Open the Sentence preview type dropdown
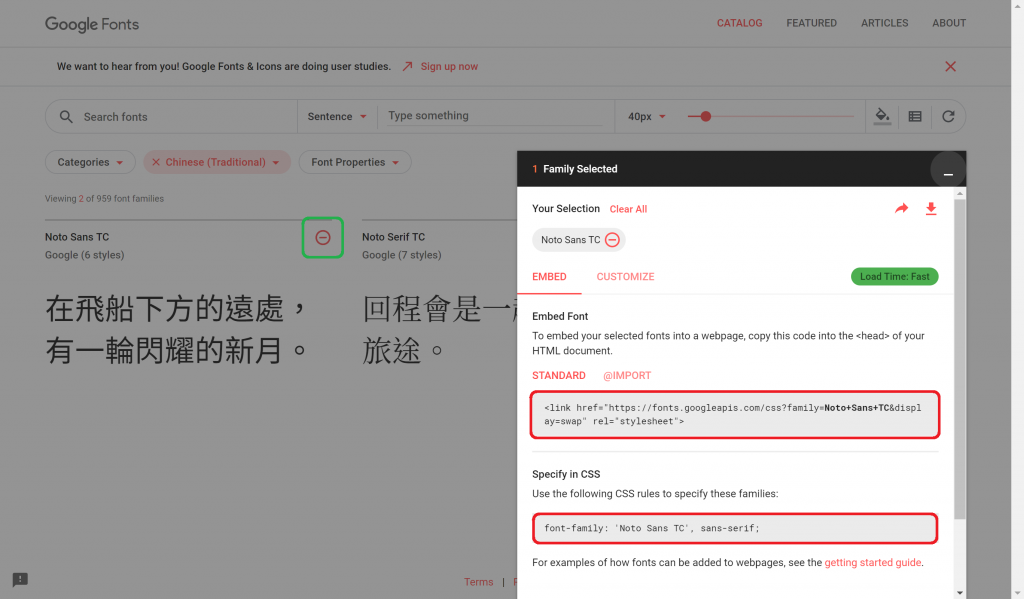The height and width of the screenshot is (599, 1024). tap(337, 116)
